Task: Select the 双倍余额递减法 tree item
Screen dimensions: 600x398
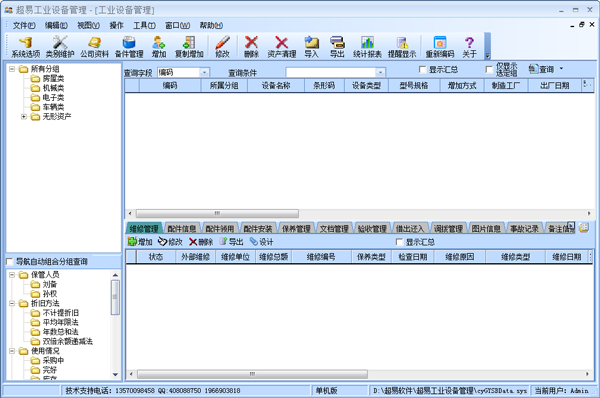Action: 62,341
